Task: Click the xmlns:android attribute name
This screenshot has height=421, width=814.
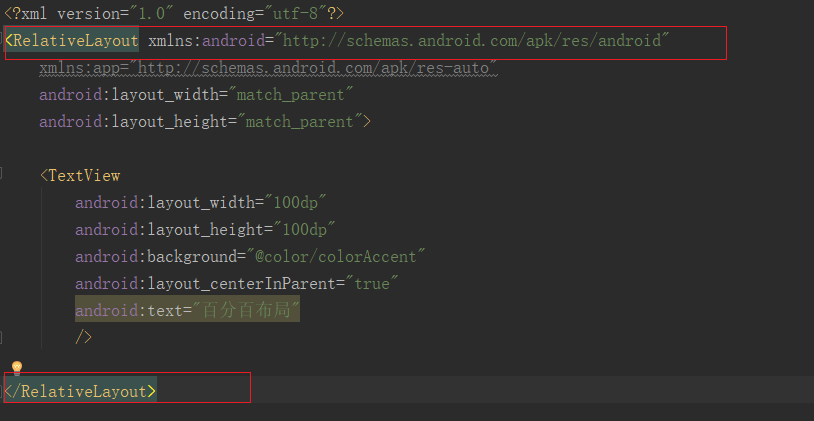Action: [207, 40]
